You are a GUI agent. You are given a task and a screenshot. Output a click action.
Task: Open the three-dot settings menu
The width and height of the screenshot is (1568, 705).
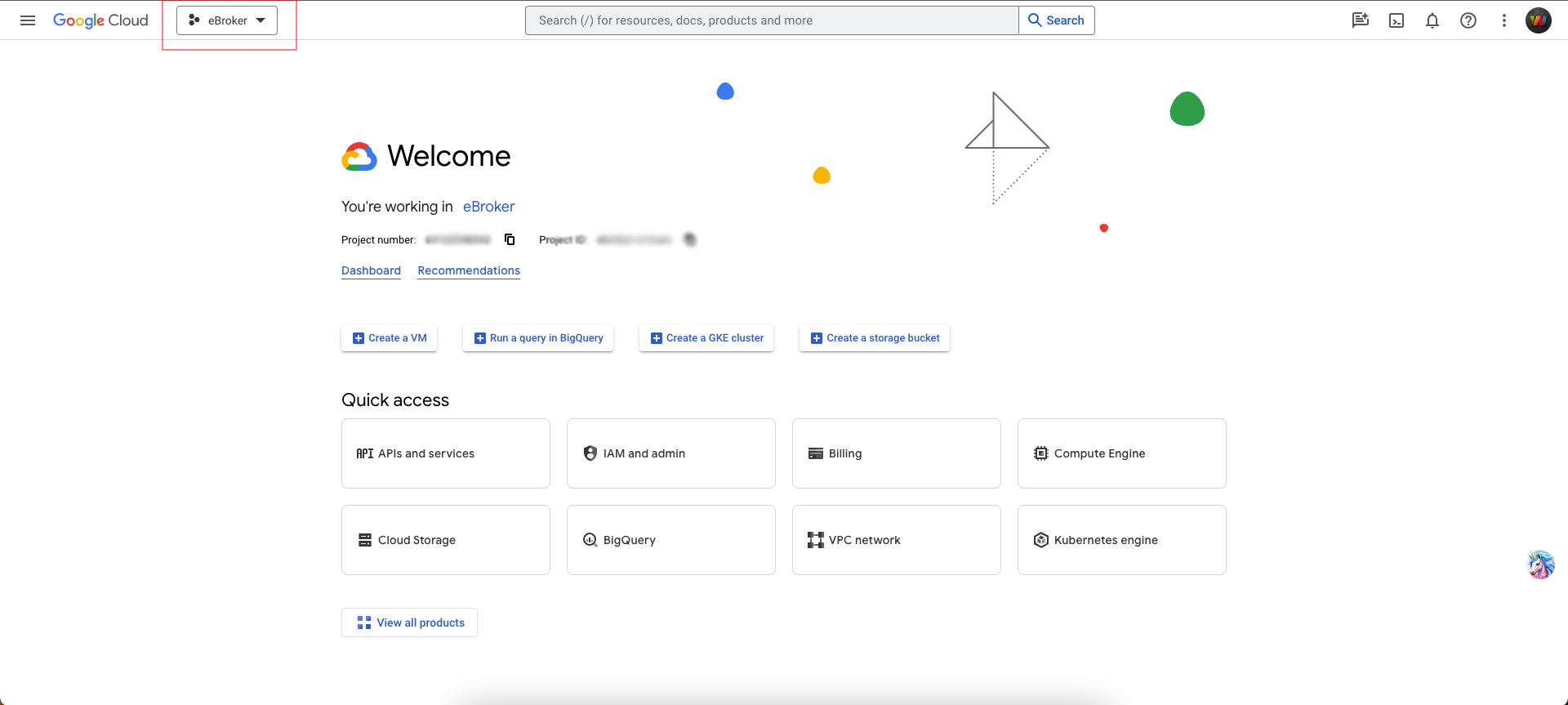[1504, 20]
